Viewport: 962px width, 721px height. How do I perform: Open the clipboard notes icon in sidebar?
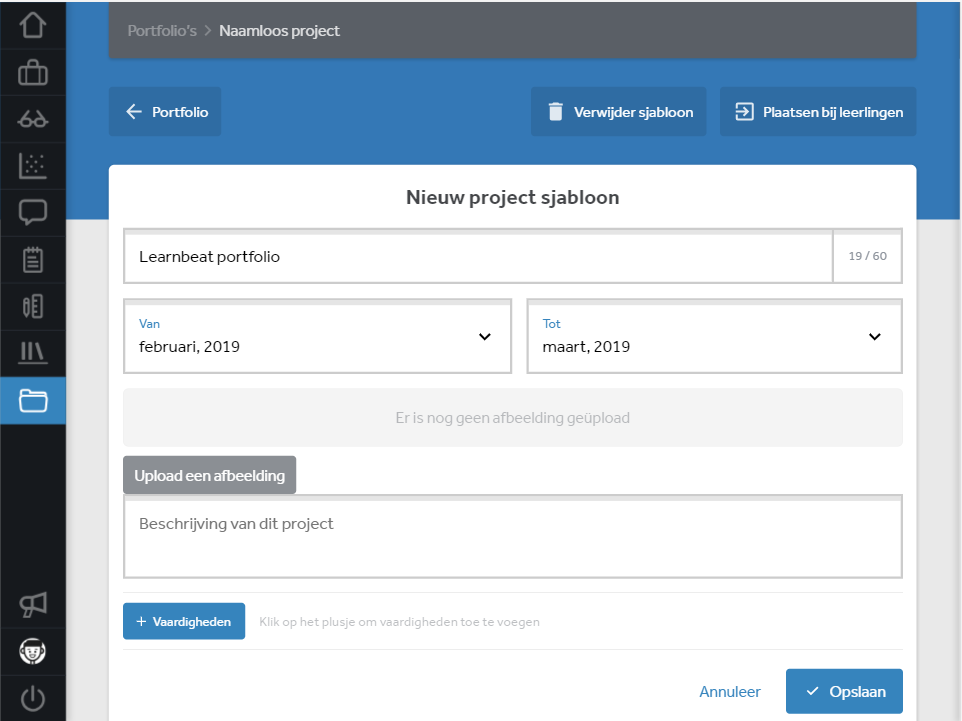33,260
